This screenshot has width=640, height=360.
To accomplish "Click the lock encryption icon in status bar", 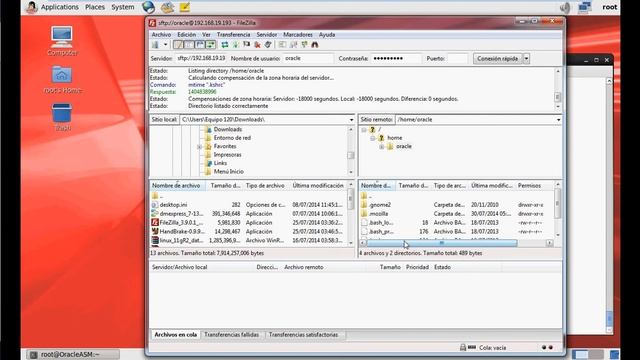I will click(463, 348).
